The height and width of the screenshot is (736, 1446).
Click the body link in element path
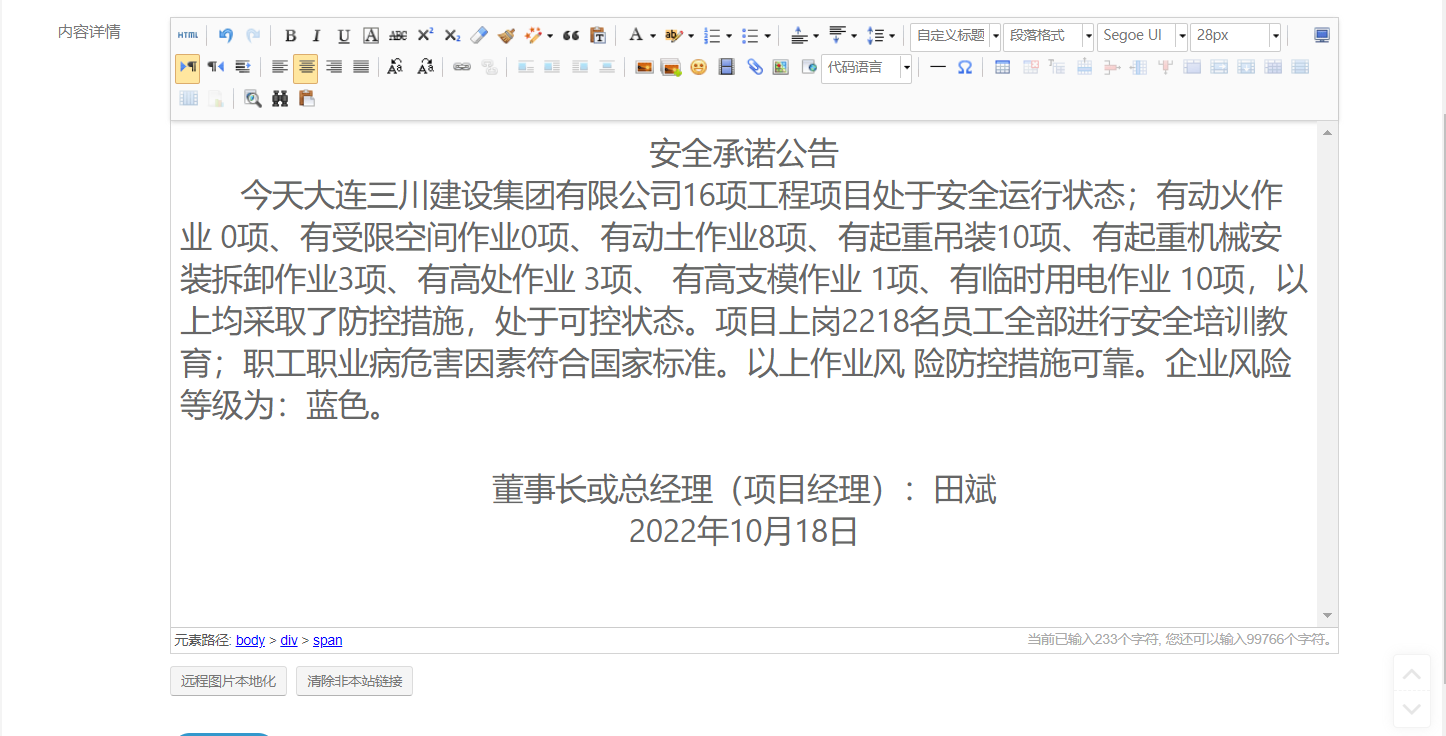pos(250,640)
